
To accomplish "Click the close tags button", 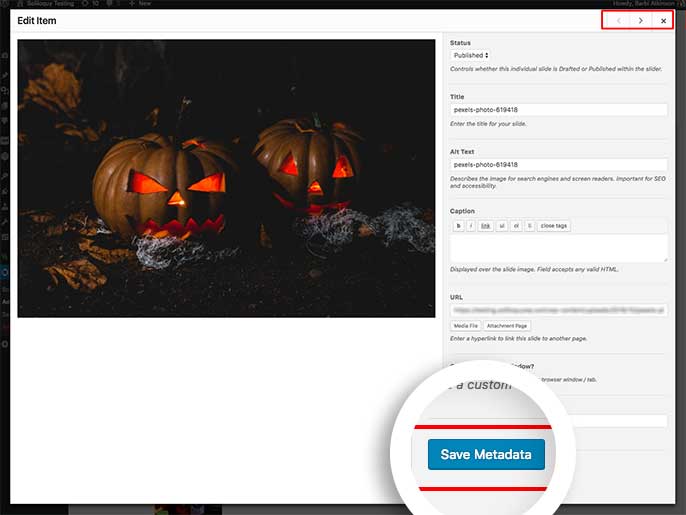I will click(553, 226).
